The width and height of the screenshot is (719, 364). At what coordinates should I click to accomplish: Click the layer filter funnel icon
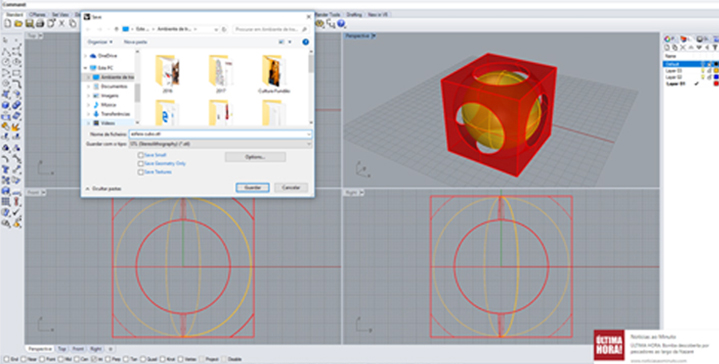[x=715, y=47]
